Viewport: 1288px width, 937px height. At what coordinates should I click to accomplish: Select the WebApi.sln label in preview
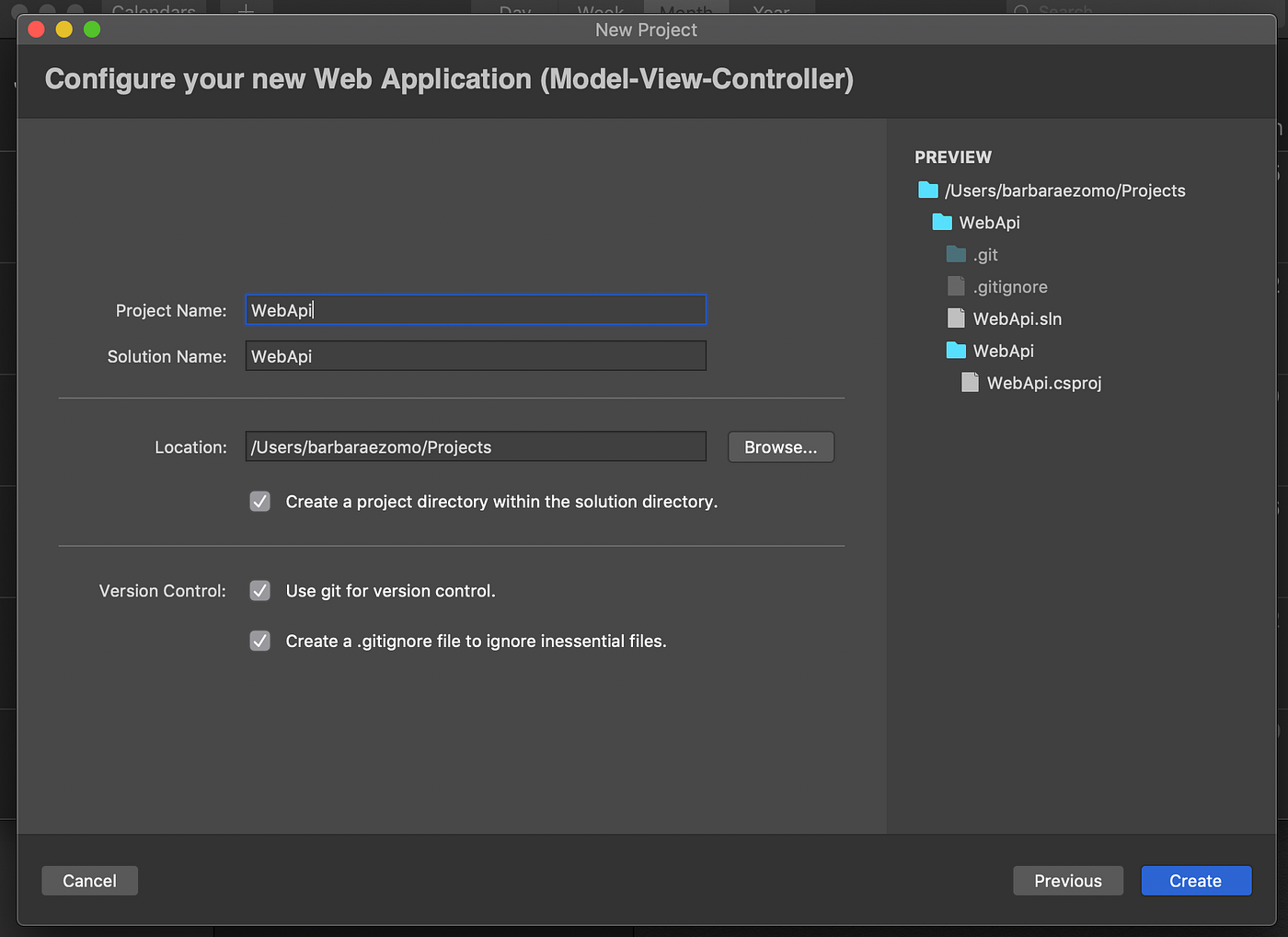[x=1018, y=319]
